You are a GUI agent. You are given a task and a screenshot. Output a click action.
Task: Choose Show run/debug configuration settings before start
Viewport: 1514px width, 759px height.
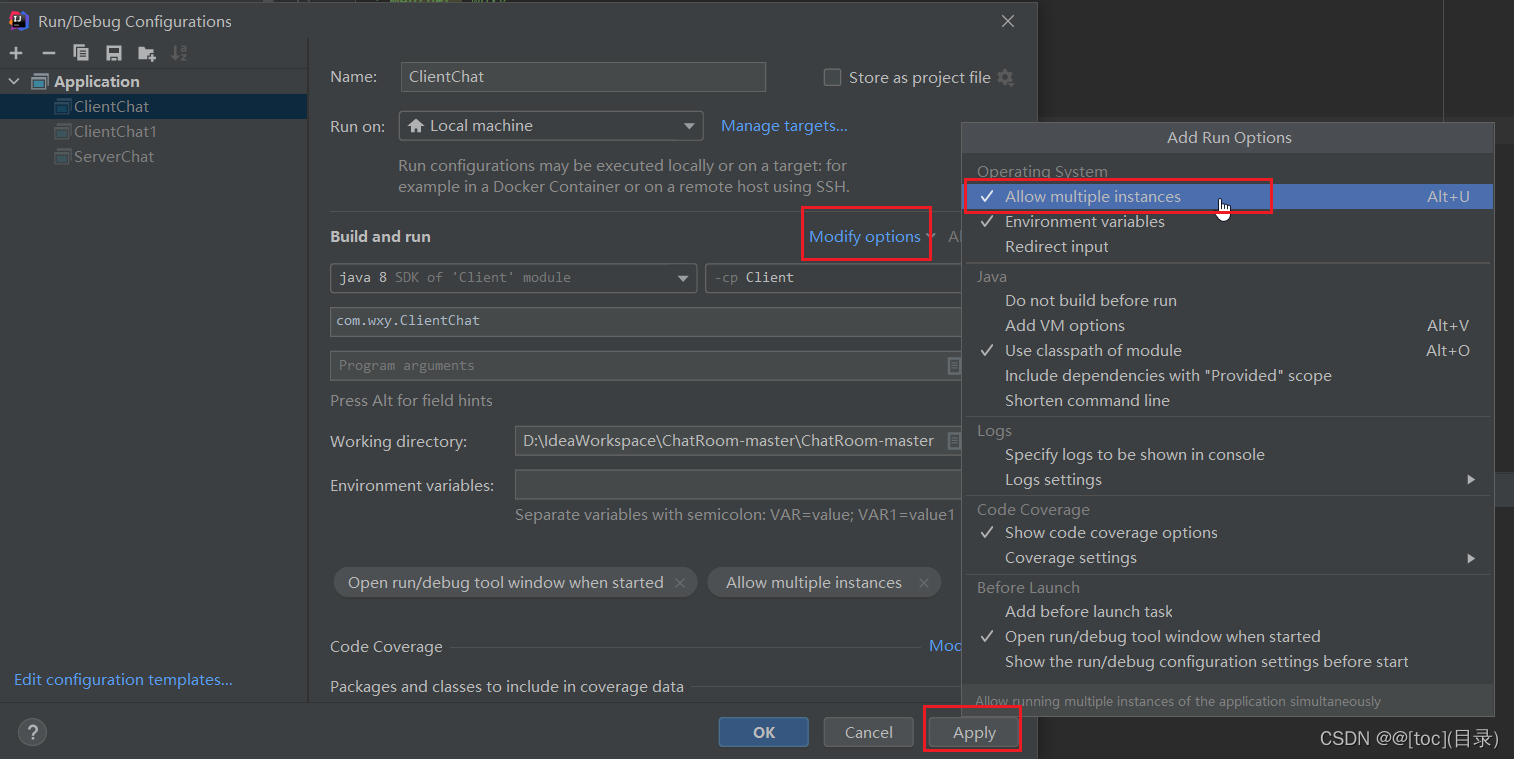(1228, 662)
